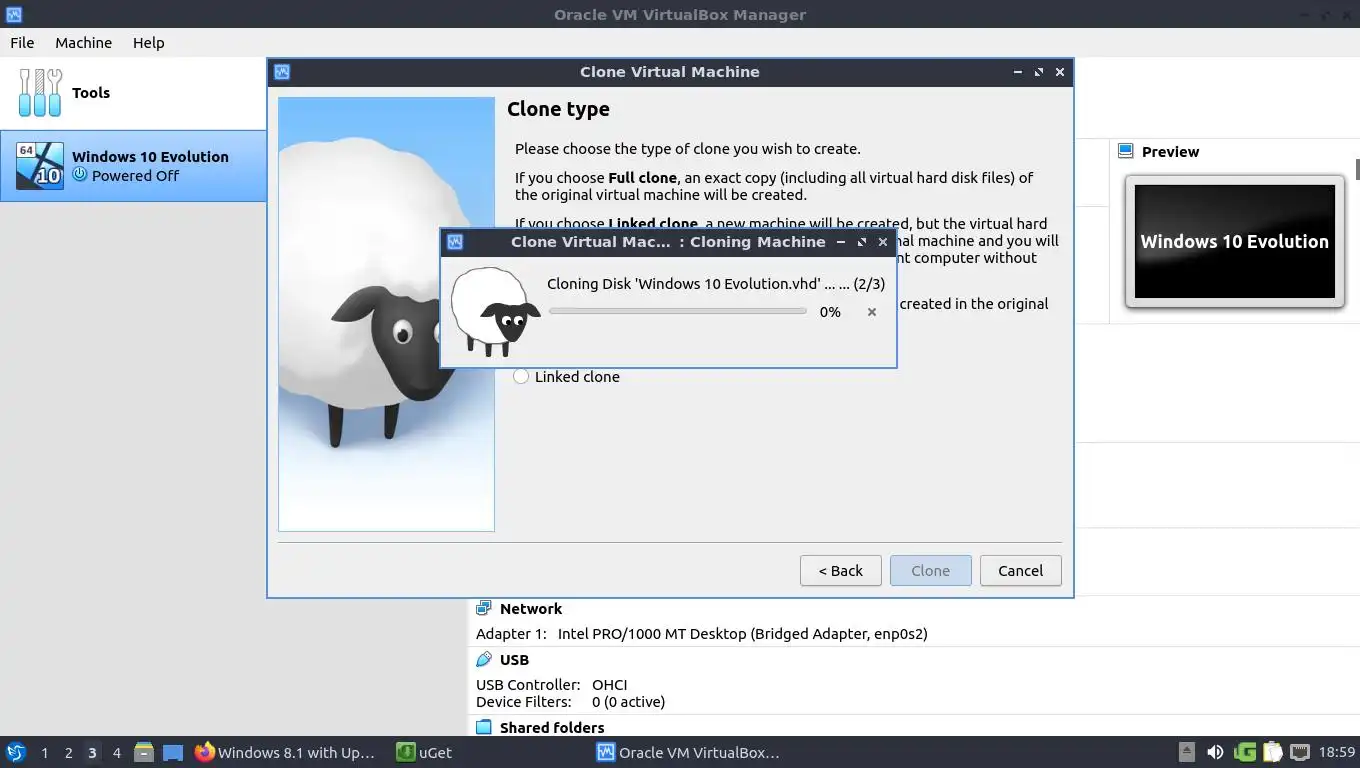Click the sheep icon in progress dialog
Image resolution: width=1360 pixels, height=768 pixels.
tap(494, 312)
